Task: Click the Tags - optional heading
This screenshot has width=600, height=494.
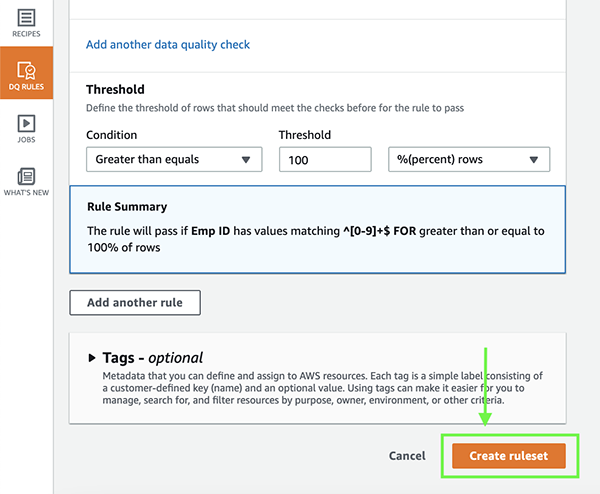Action: 153,358
